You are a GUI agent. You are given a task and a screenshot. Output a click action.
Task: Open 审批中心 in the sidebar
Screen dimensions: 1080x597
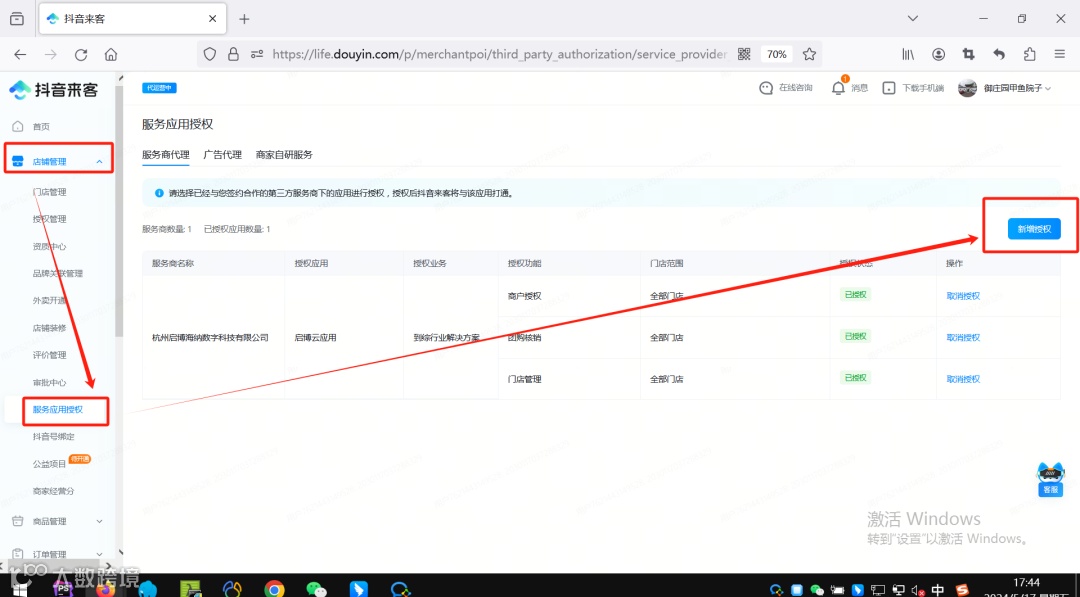tap(50, 382)
